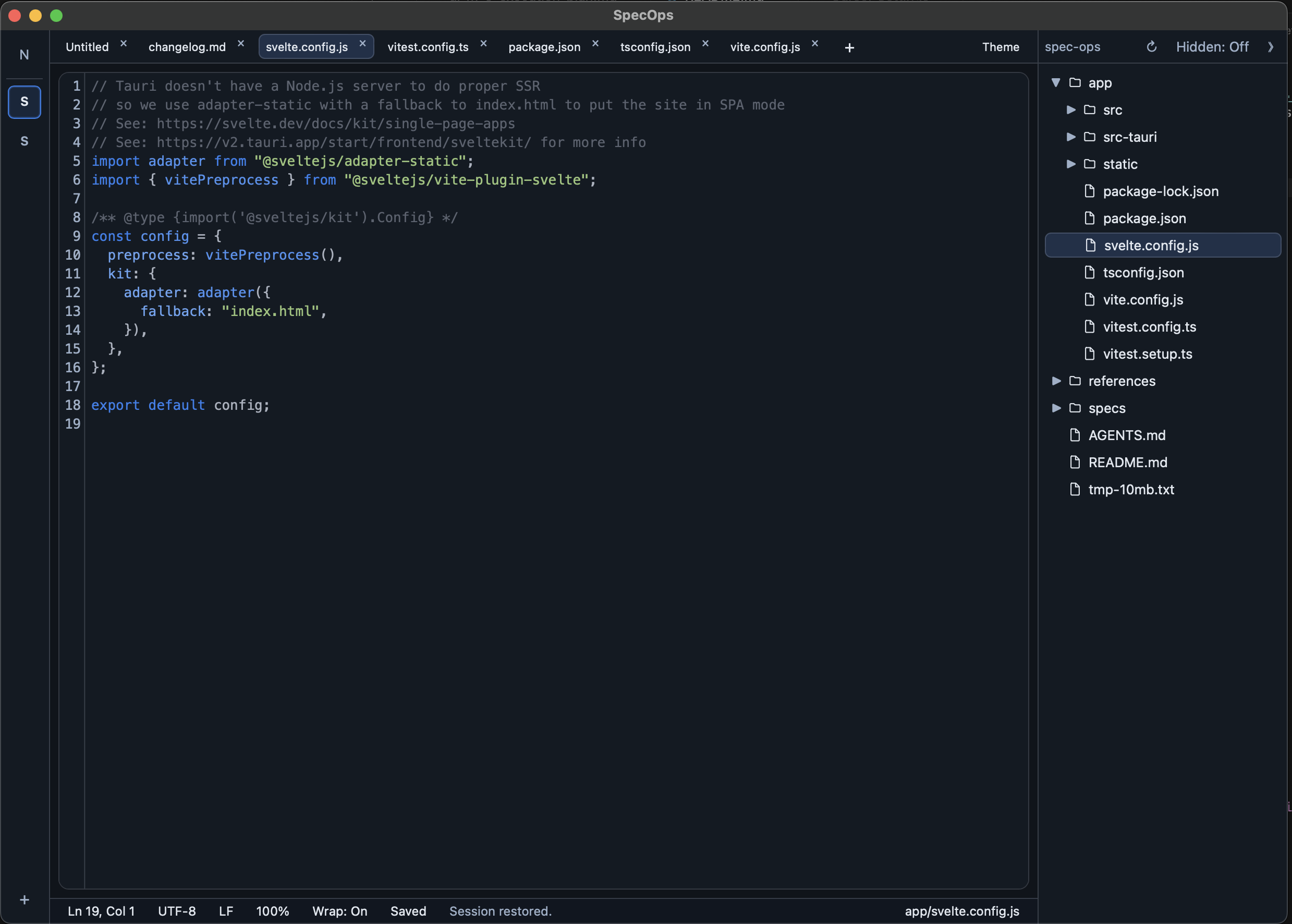Click the 100% zoom indicator
Viewport: 1292px width, 924px height.
(273, 911)
